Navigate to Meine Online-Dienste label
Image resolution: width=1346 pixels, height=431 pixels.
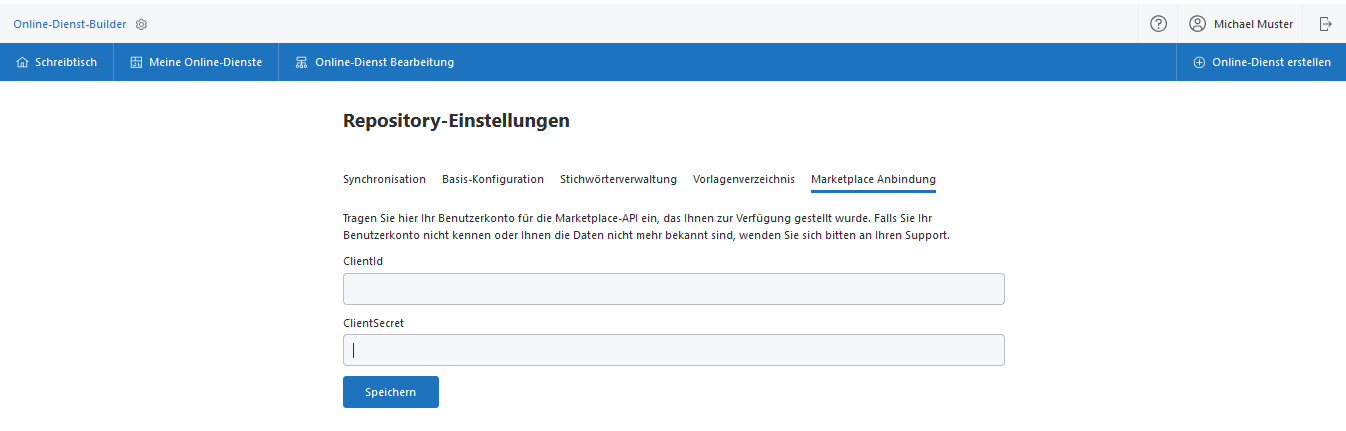point(205,62)
